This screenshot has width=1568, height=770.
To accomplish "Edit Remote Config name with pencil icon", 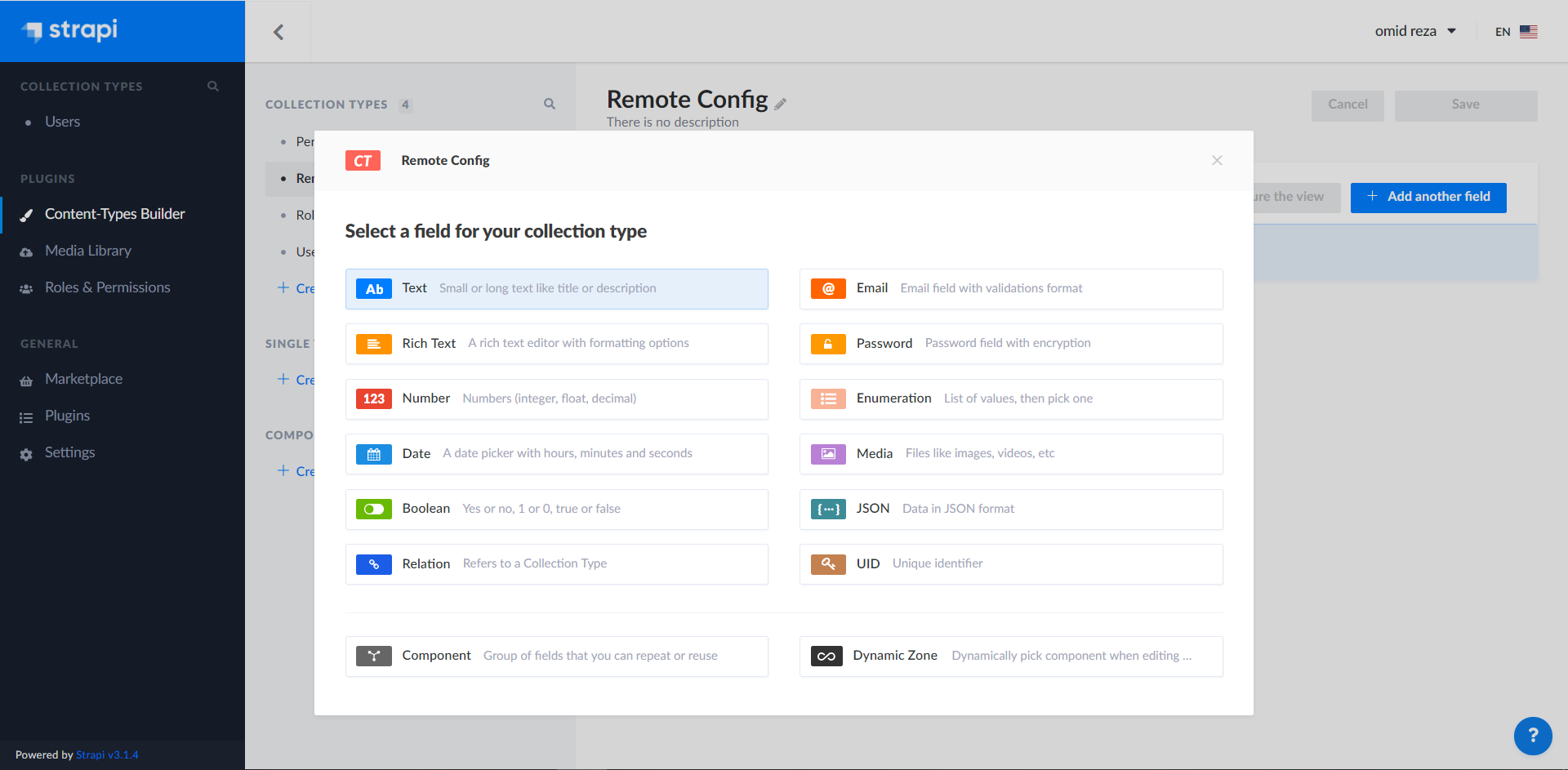I will (781, 104).
